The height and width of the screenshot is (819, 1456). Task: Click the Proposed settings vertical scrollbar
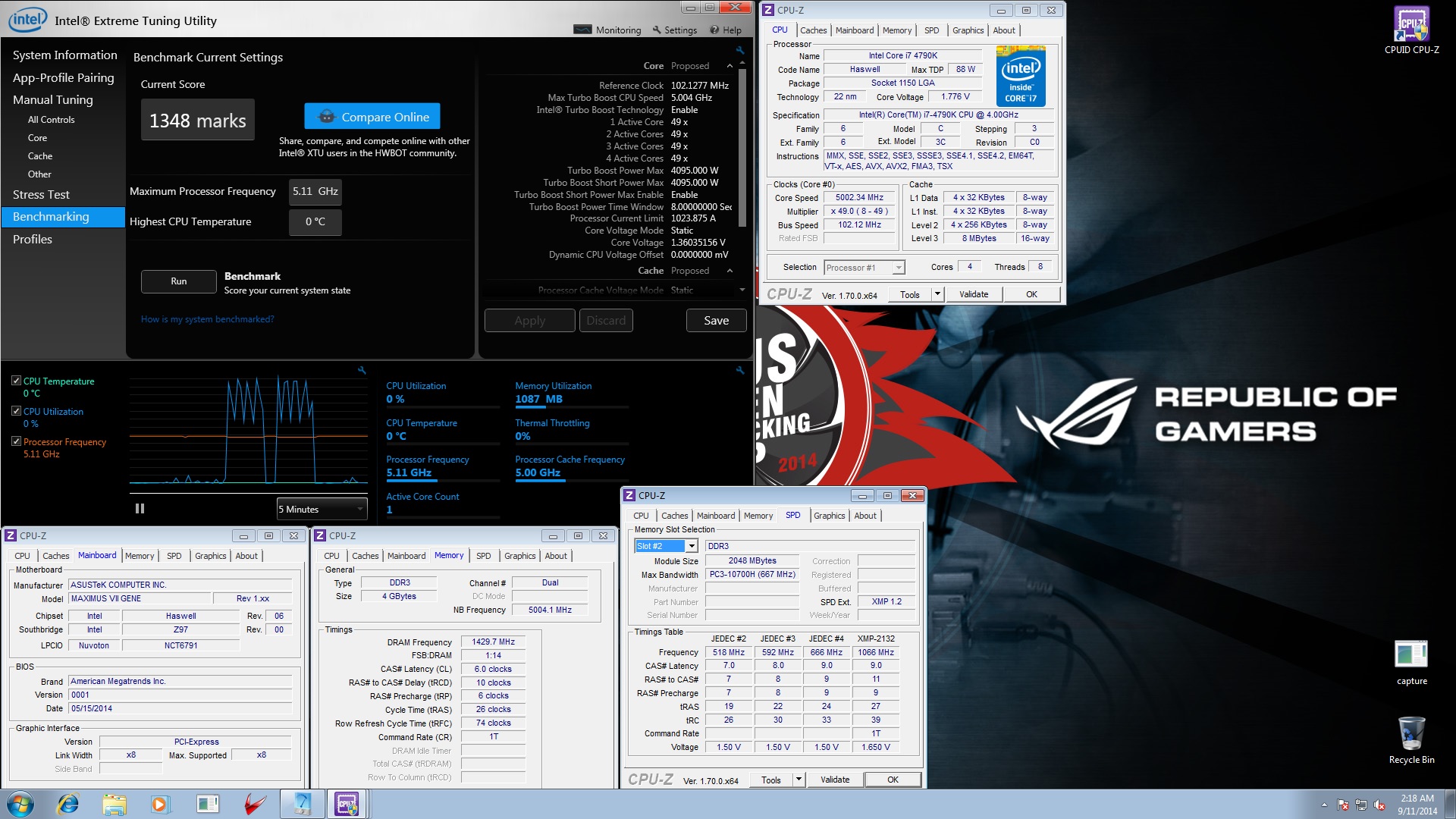742,148
